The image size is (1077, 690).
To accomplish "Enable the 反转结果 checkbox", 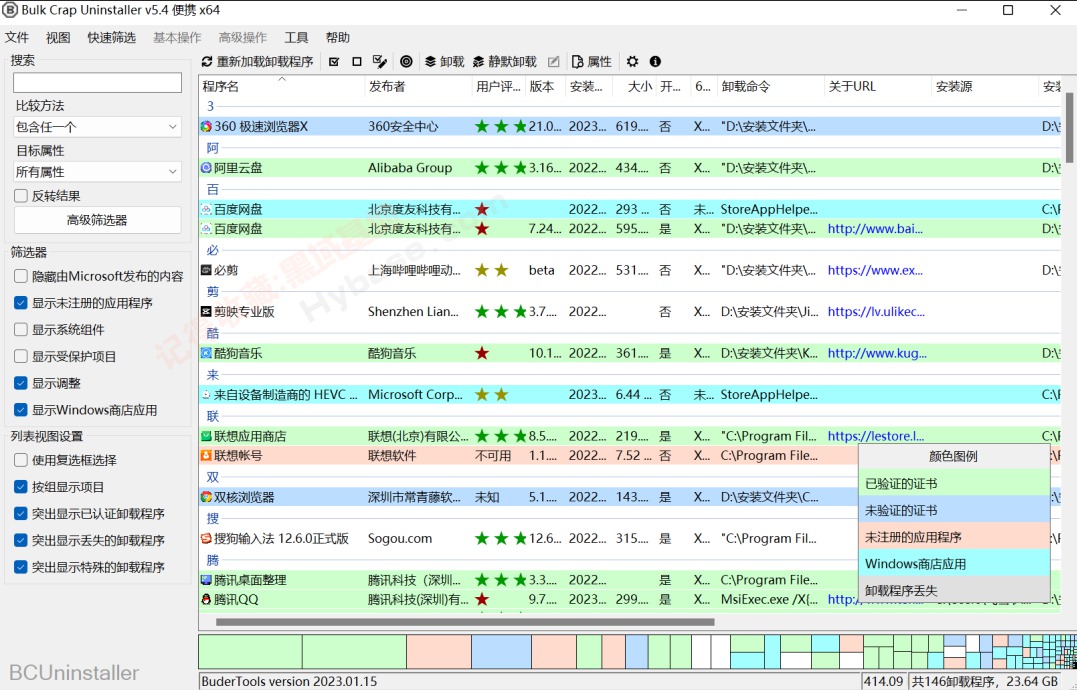I will click(21, 196).
